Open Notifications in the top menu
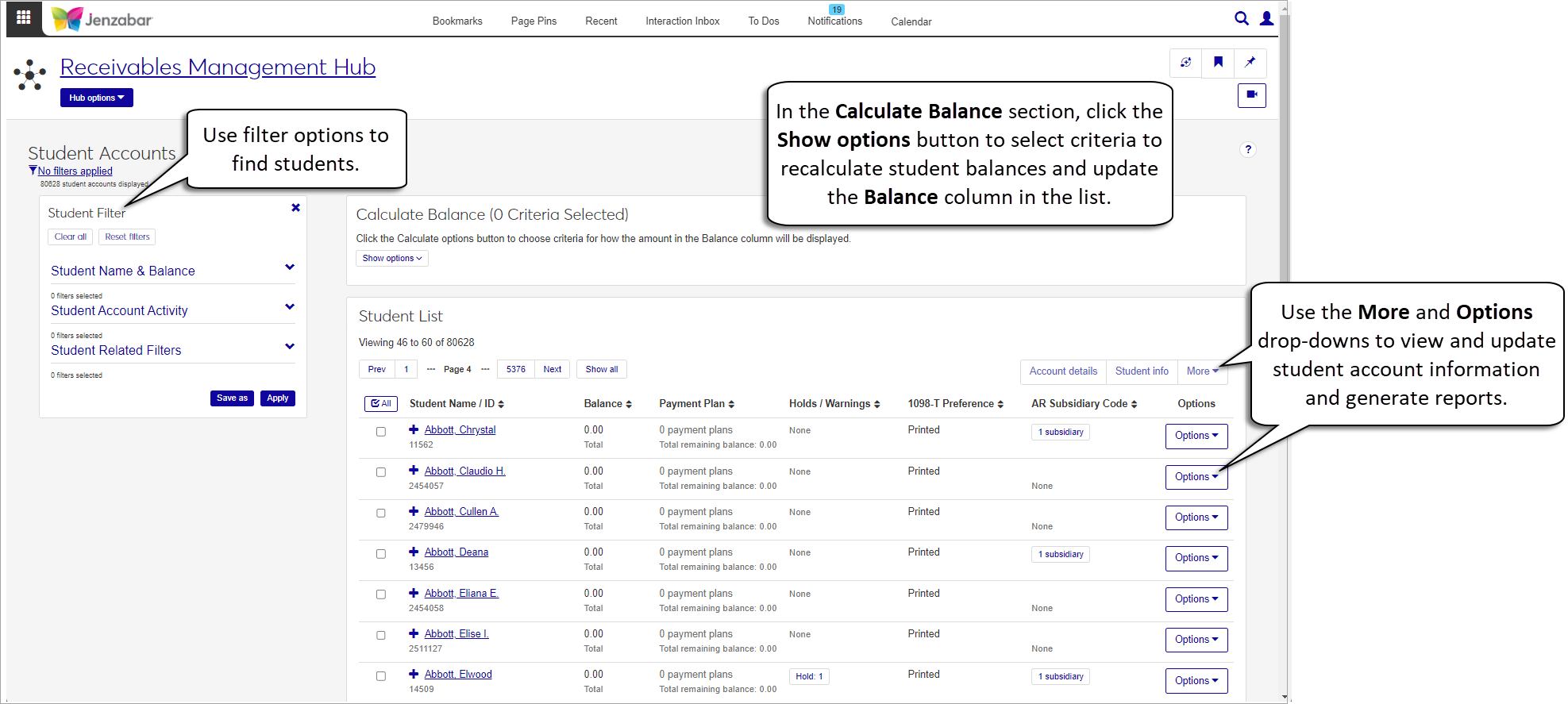Image resolution: width=1568 pixels, height=704 pixels. [x=834, y=21]
